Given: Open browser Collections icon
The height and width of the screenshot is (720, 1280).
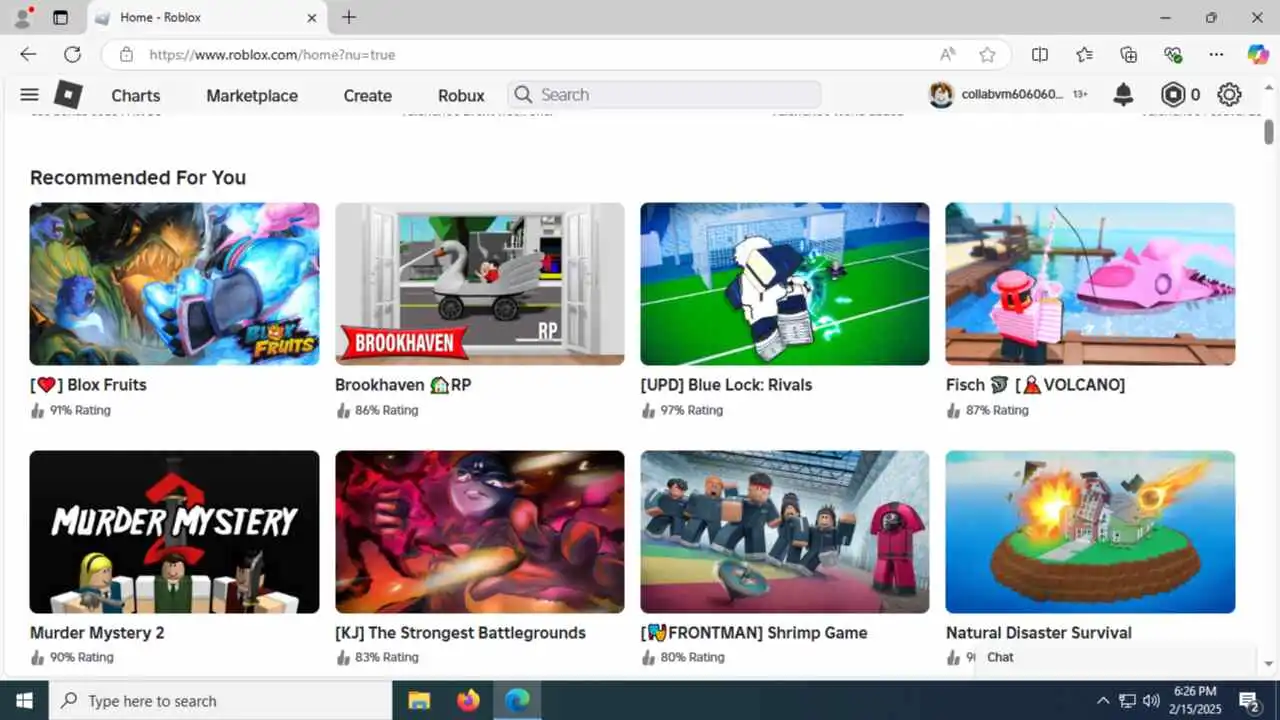Looking at the screenshot, I should [x=1128, y=55].
